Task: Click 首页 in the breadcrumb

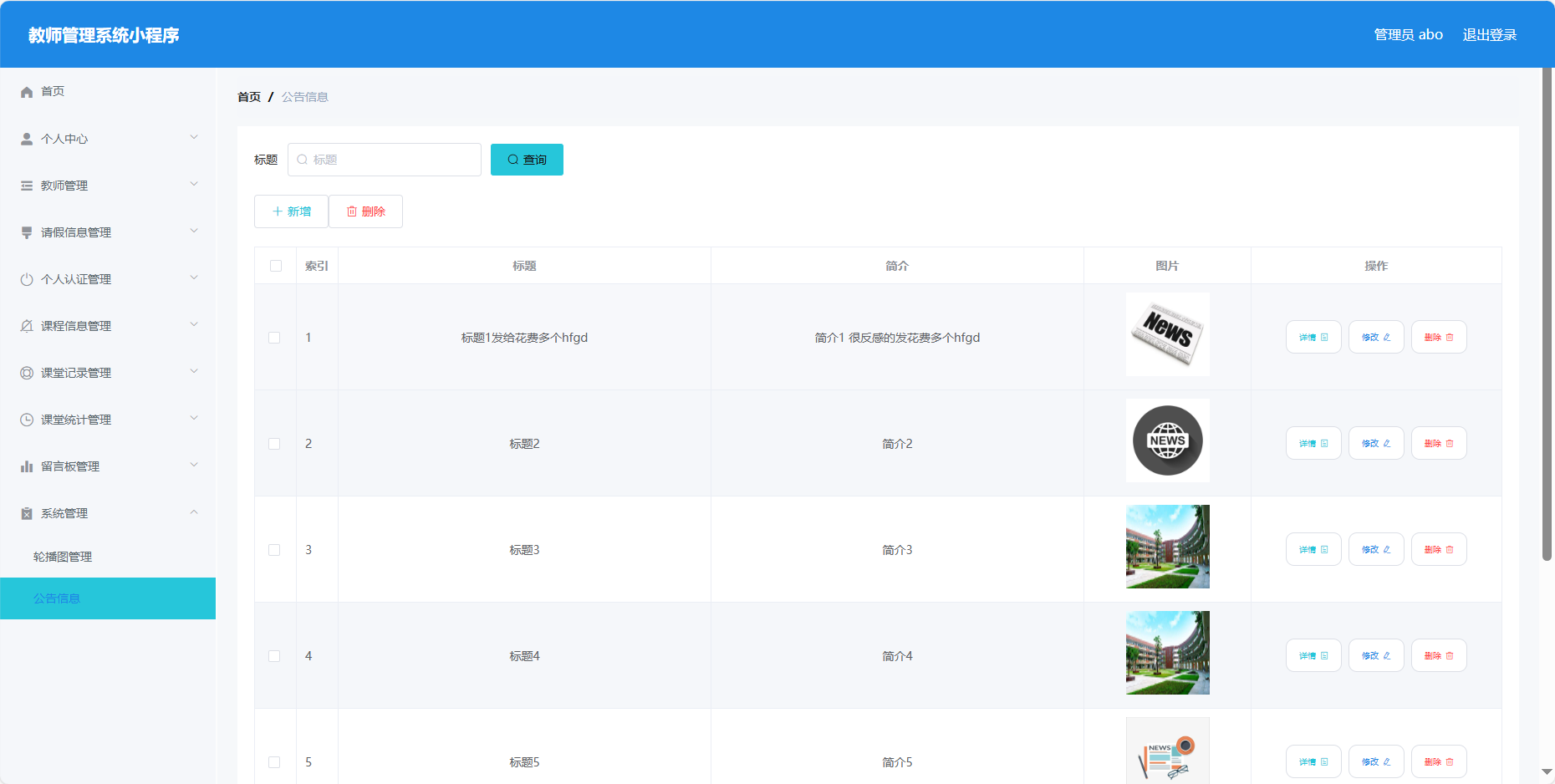Action: click(x=249, y=97)
